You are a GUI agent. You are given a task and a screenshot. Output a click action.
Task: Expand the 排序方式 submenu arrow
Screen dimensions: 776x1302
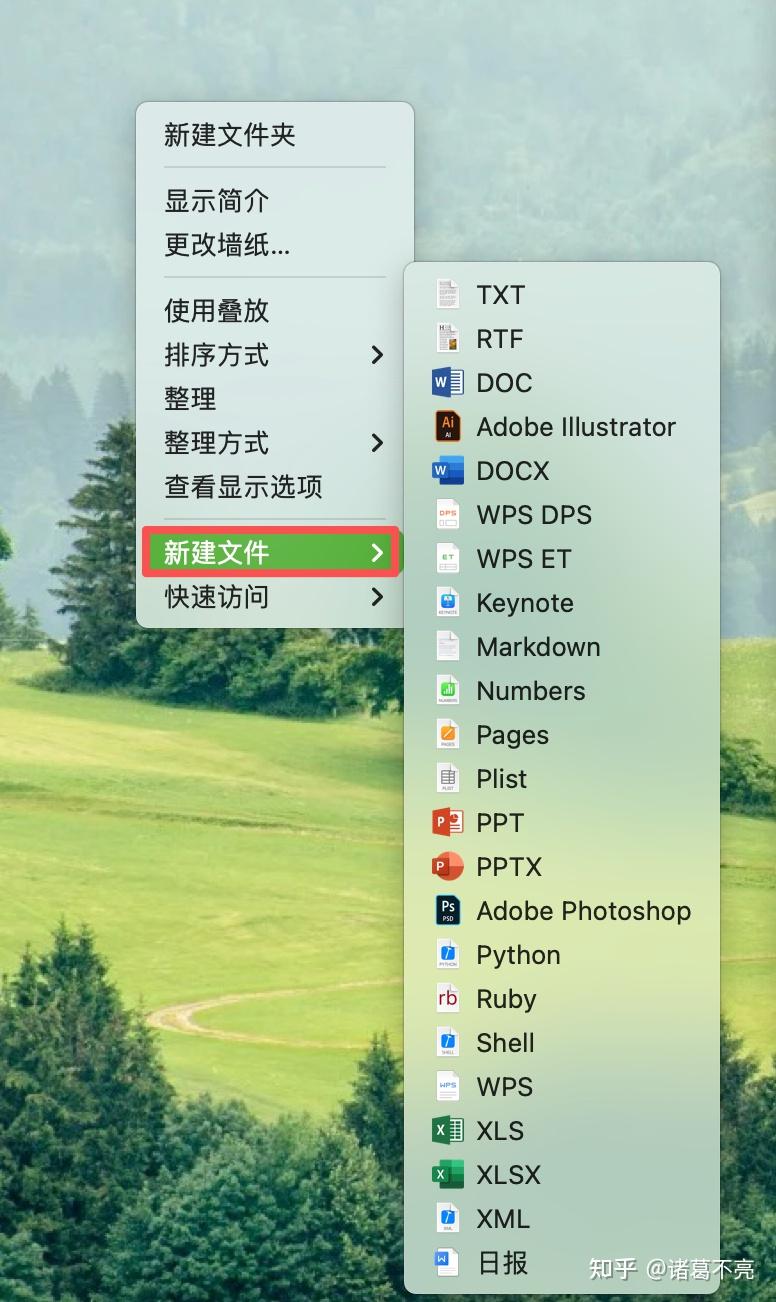pos(377,355)
